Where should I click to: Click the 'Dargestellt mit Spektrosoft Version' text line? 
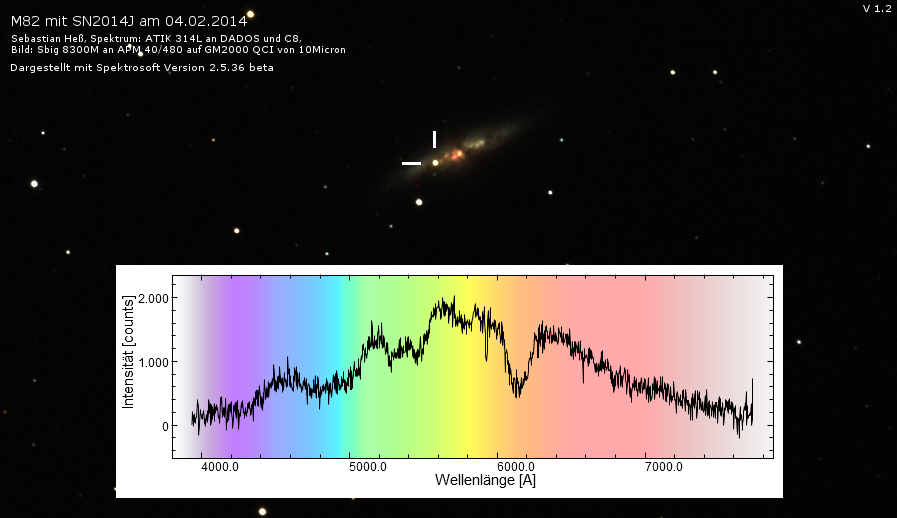pos(141,68)
